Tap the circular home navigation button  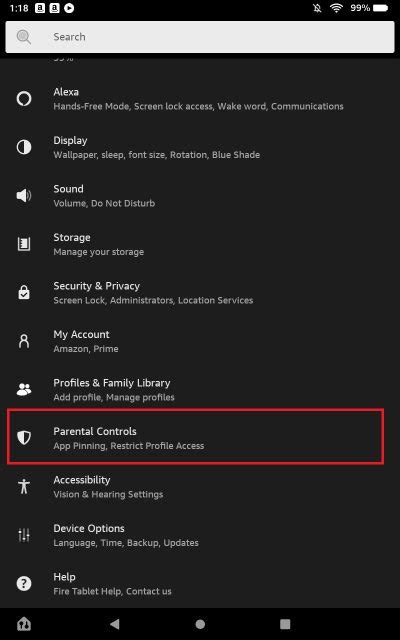point(200,624)
